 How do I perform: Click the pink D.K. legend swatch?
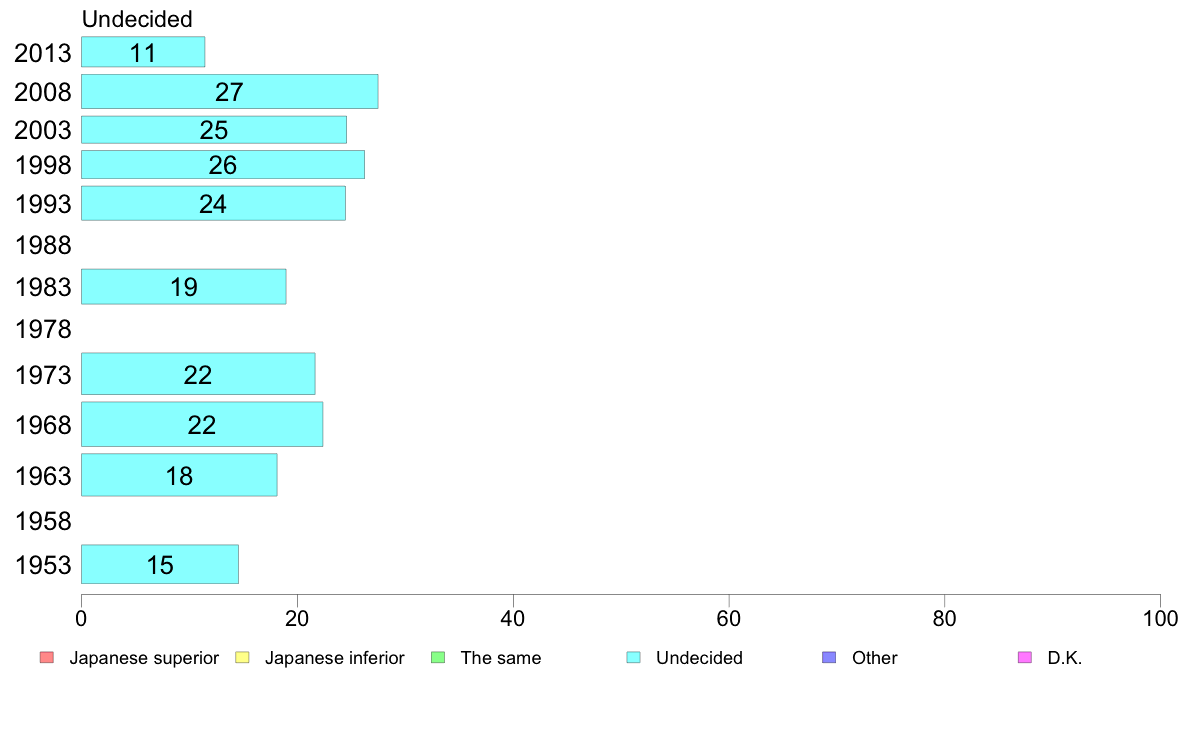(x=1024, y=657)
